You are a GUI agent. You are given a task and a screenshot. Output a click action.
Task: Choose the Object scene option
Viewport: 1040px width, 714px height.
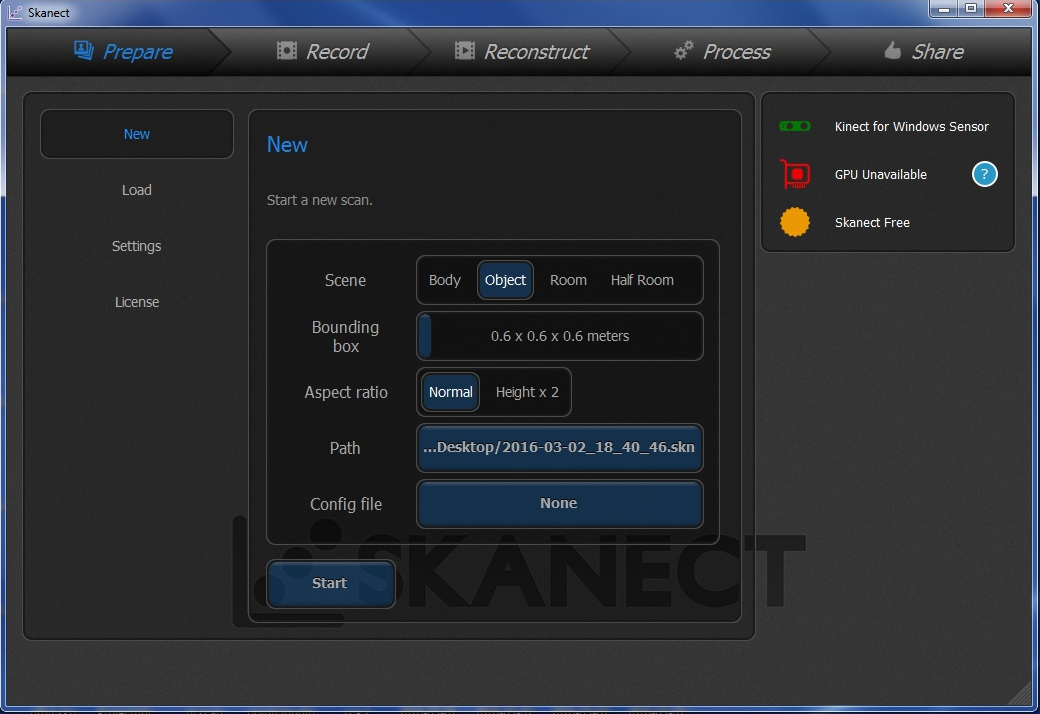coord(505,280)
